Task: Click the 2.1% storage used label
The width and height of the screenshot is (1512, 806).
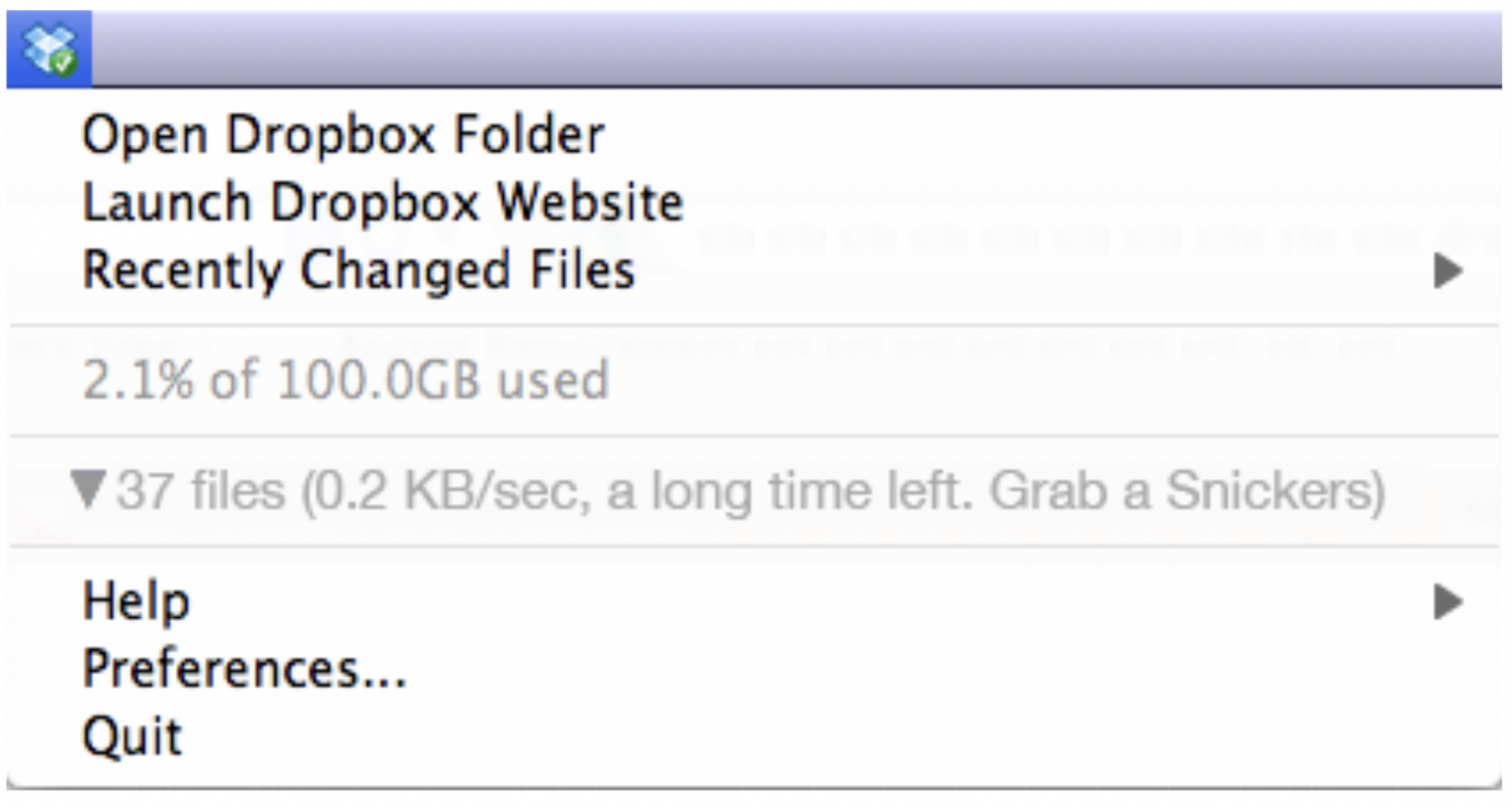Action: (x=138, y=381)
